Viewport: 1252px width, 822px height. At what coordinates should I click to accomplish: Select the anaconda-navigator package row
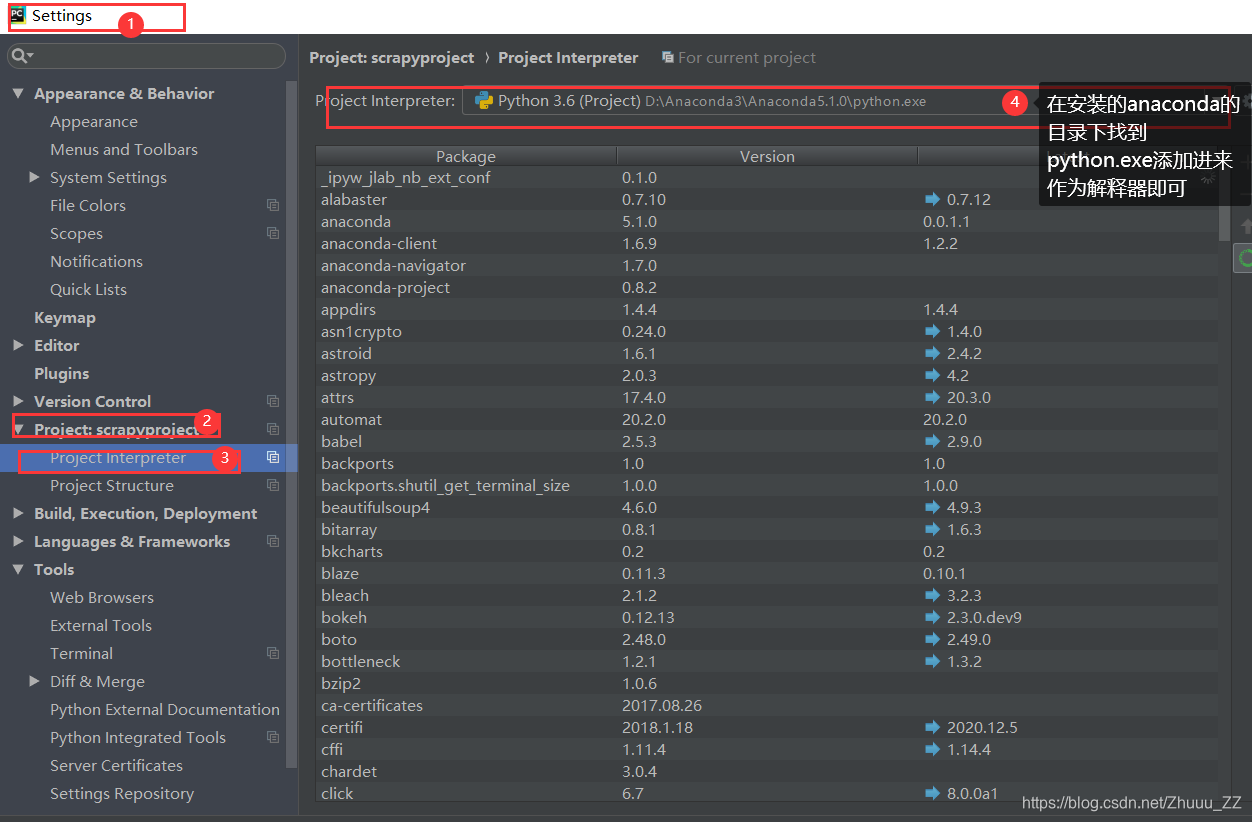pos(767,265)
